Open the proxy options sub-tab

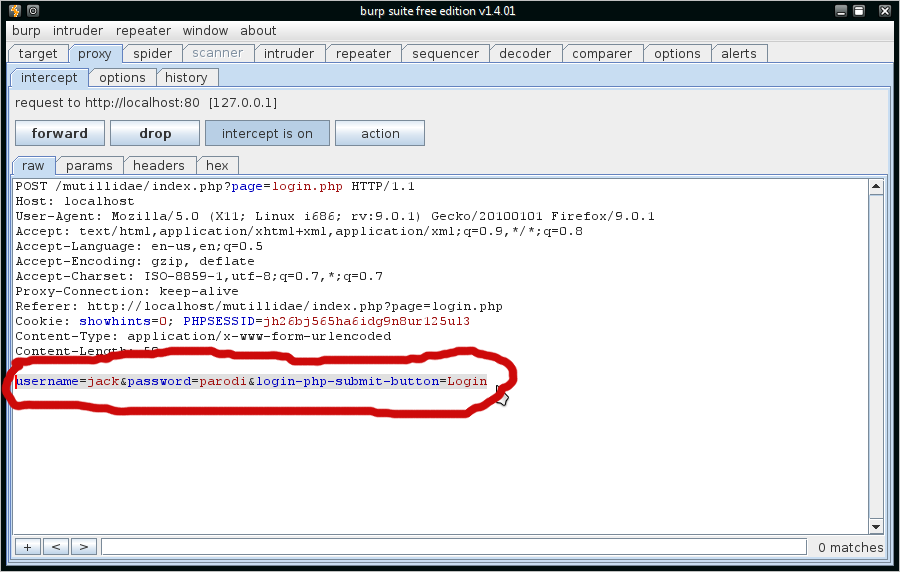coord(122,77)
